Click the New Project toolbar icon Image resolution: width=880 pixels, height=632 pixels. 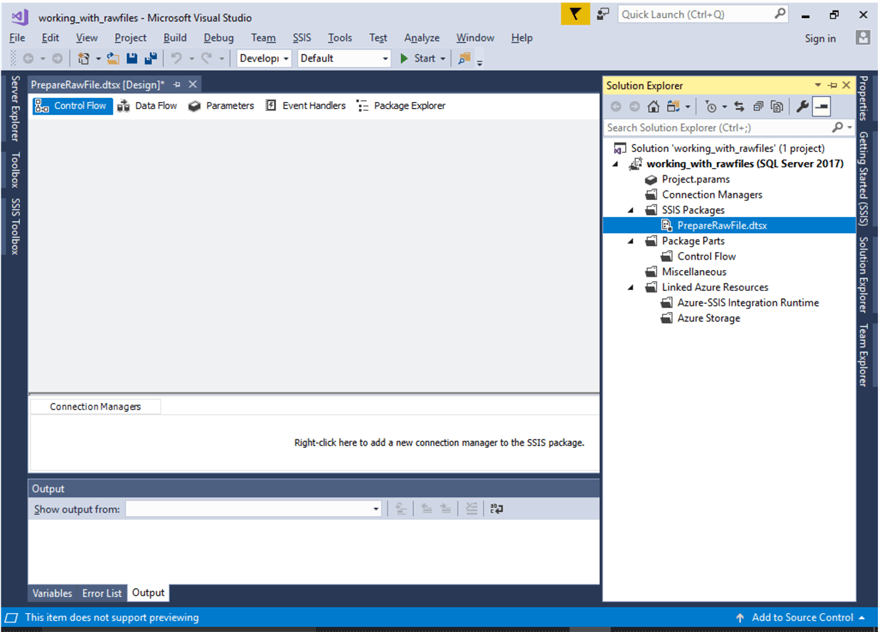click(x=84, y=58)
